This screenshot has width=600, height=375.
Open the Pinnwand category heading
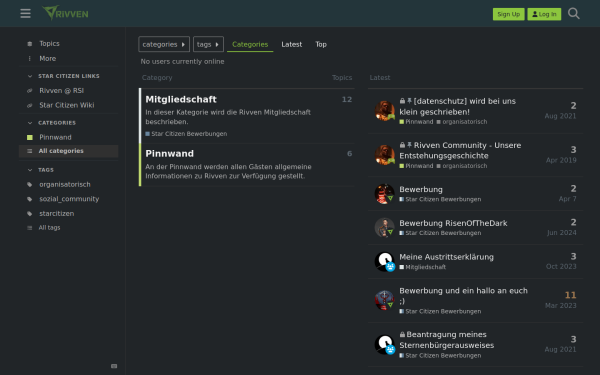coord(170,154)
